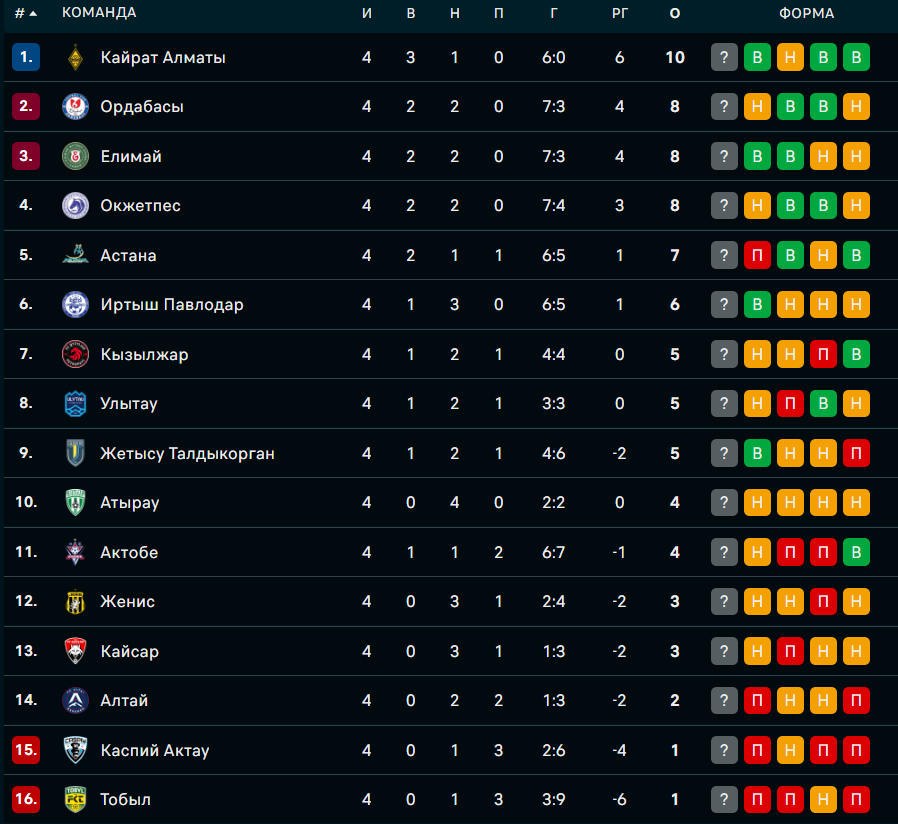This screenshot has height=824, width=898.
Task: Click the Актобе team emblem
Action: tap(75, 552)
